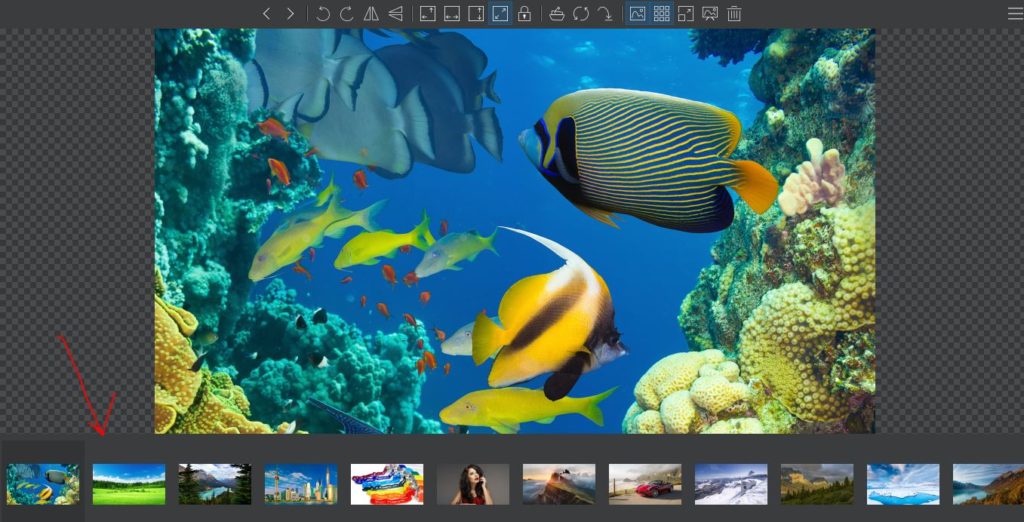This screenshot has height=522, width=1024.
Task: Switch to thumbnail grid view
Action: point(661,14)
